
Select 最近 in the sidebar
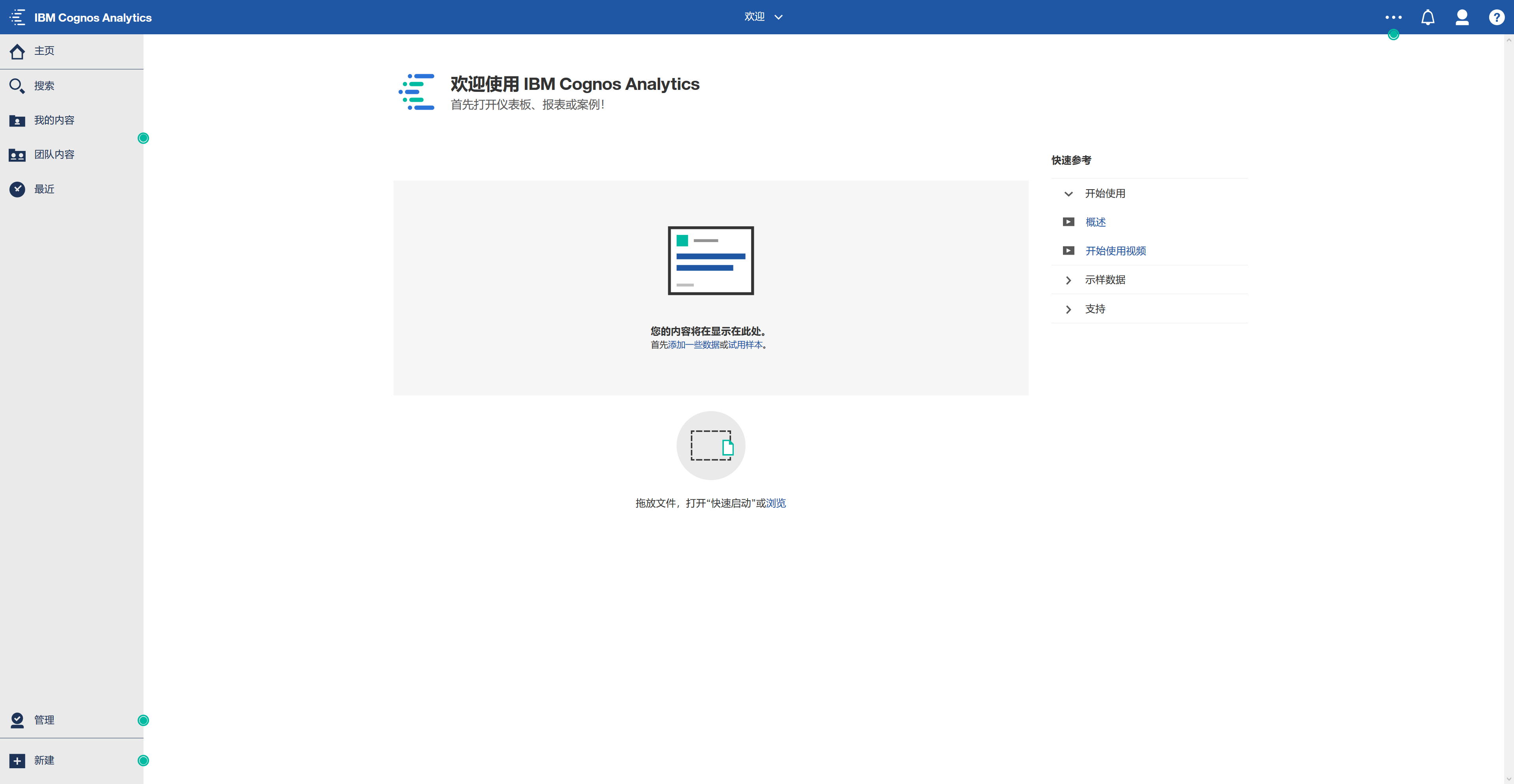coord(72,189)
